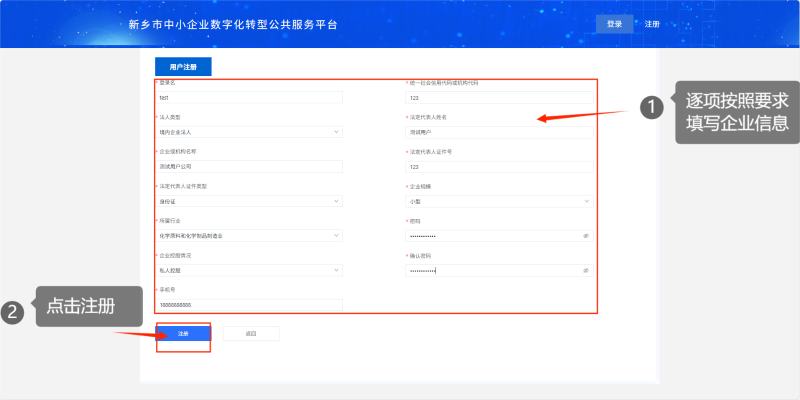The height and width of the screenshot is (400, 800).
Task: Expand the 所属行业 industry dropdown
Action: point(250,236)
